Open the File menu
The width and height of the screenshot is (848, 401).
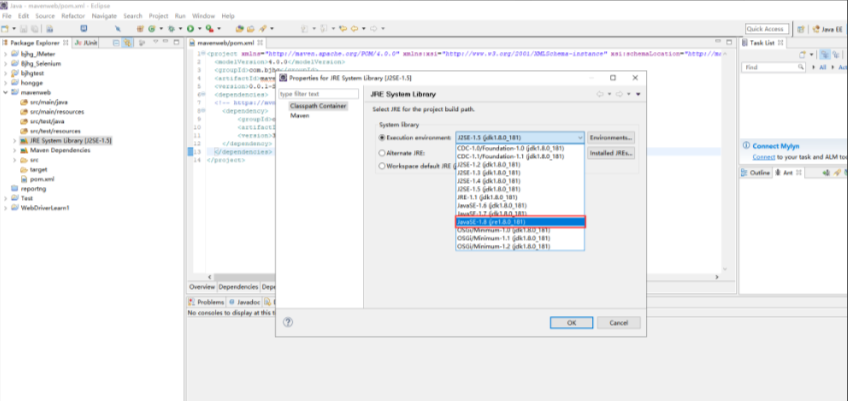6,16
